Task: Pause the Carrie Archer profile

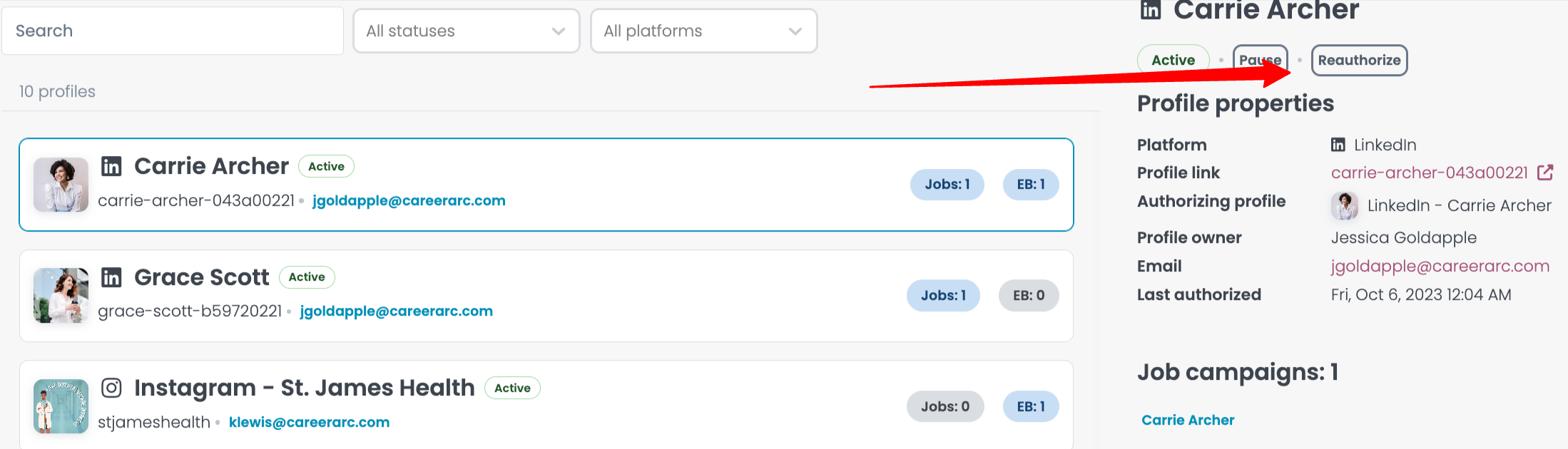Action: pos(1261,60)
